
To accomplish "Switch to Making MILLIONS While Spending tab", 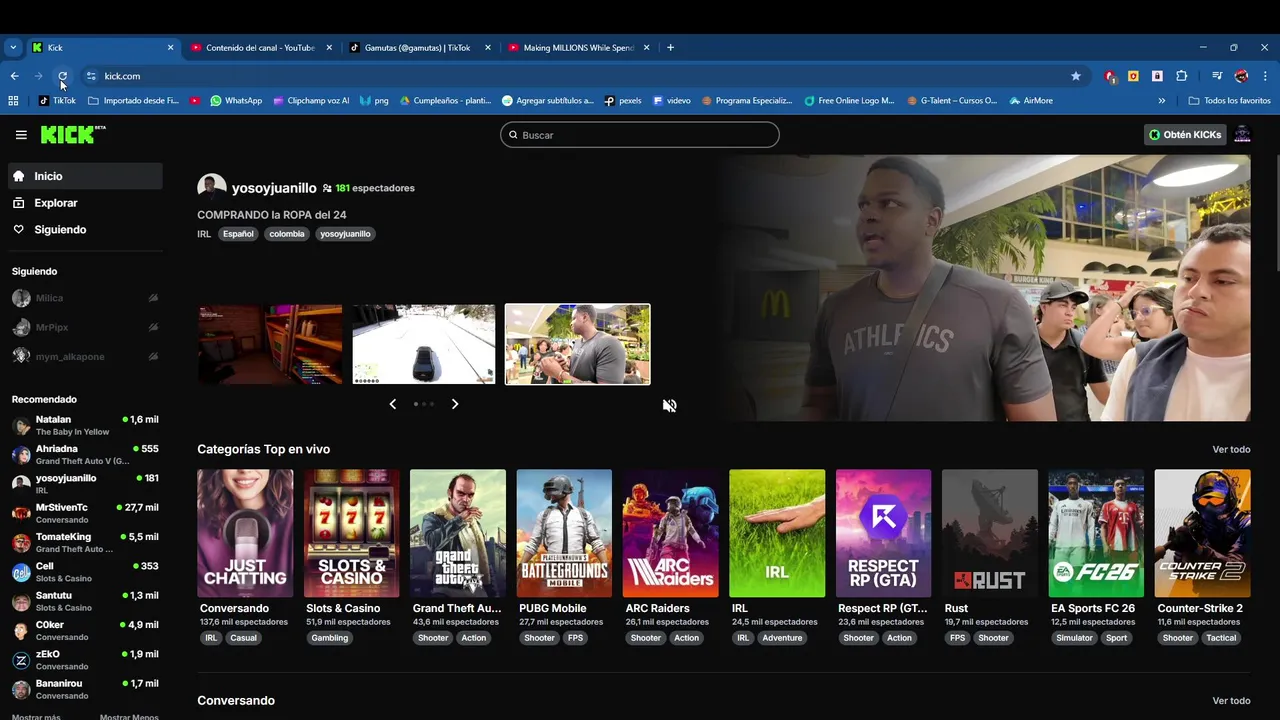I will point(578,47).
